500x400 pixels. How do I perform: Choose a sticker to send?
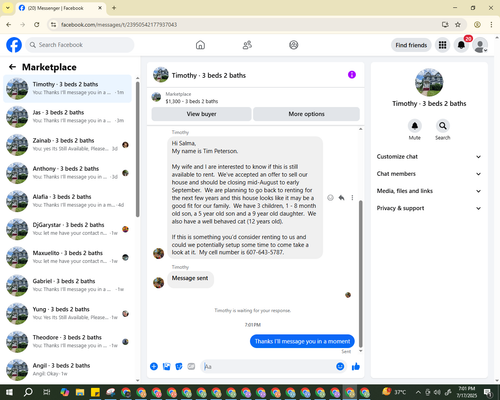click(x=179, y=366)
